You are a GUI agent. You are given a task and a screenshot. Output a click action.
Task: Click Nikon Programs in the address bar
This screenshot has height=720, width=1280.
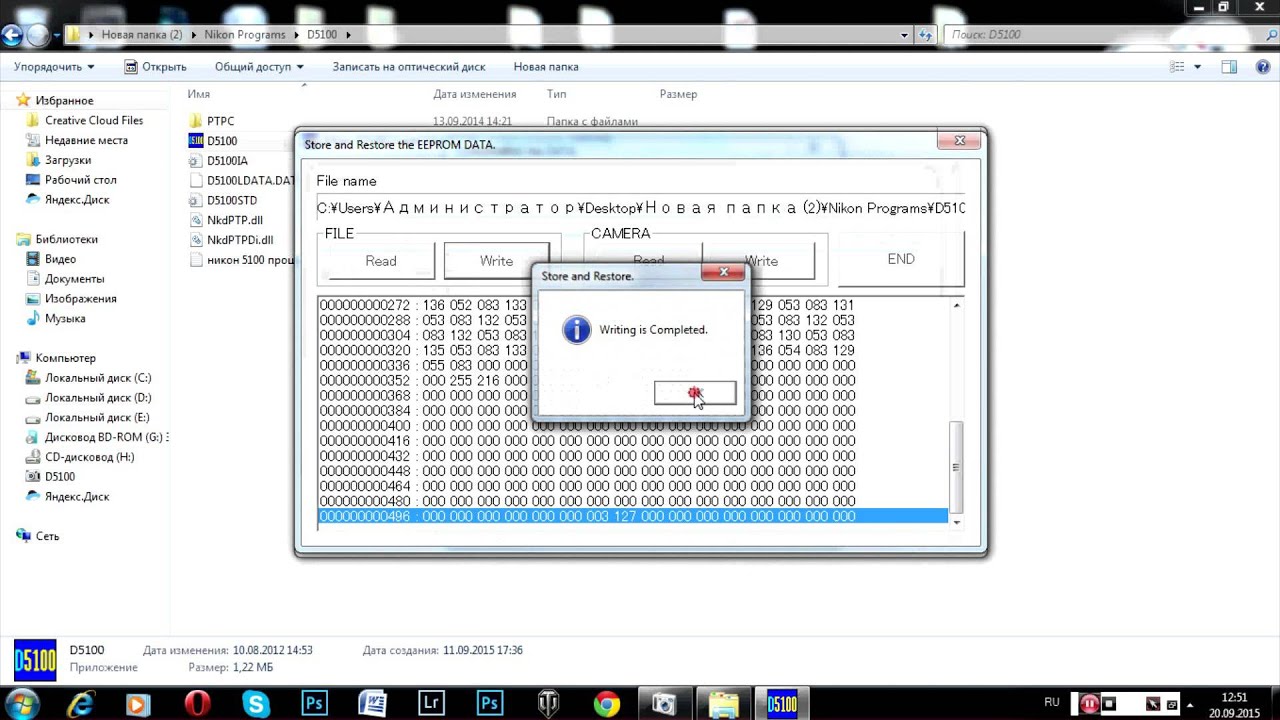245,35
